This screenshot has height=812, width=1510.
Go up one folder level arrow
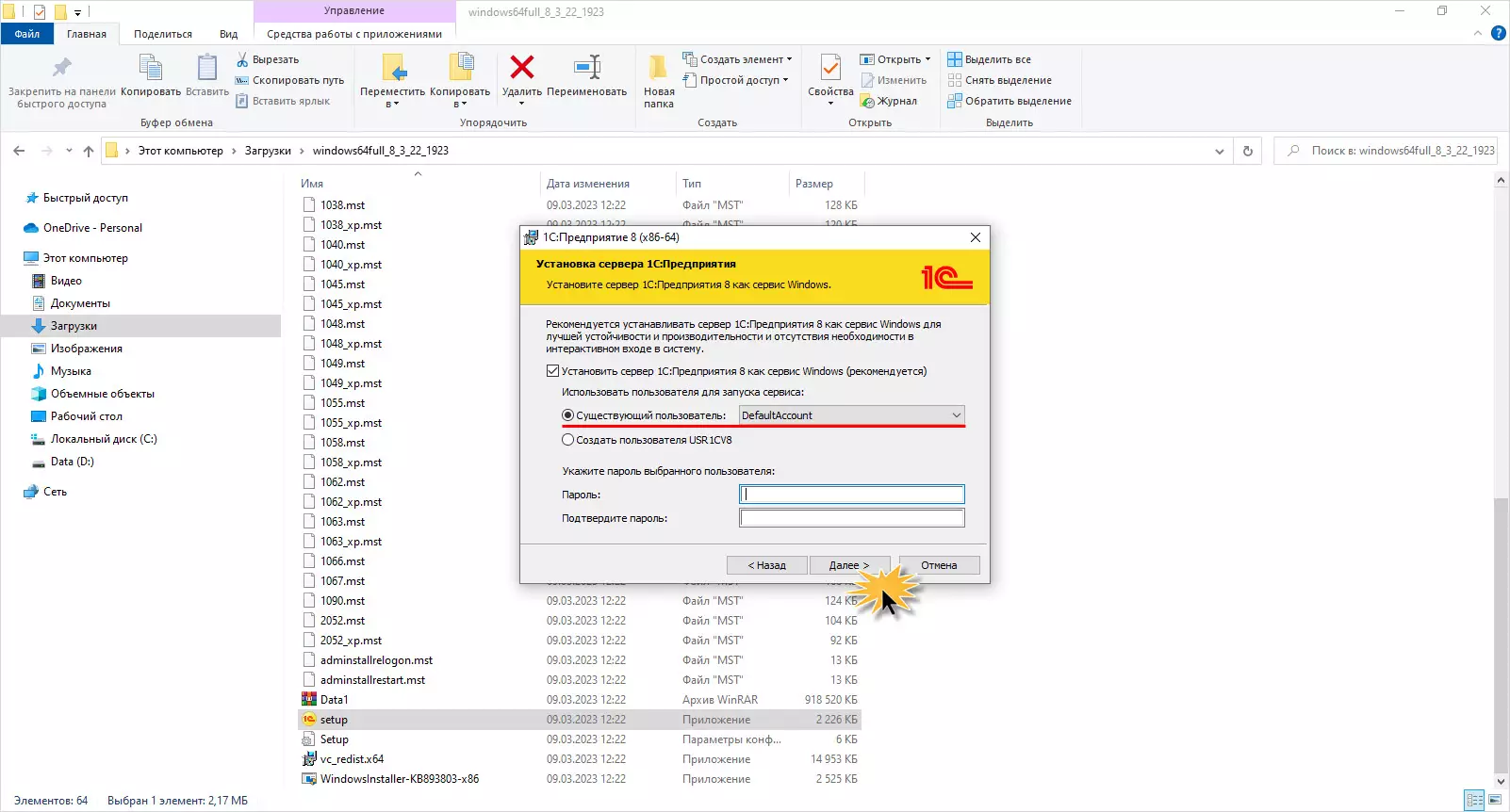tap(89, 151)
